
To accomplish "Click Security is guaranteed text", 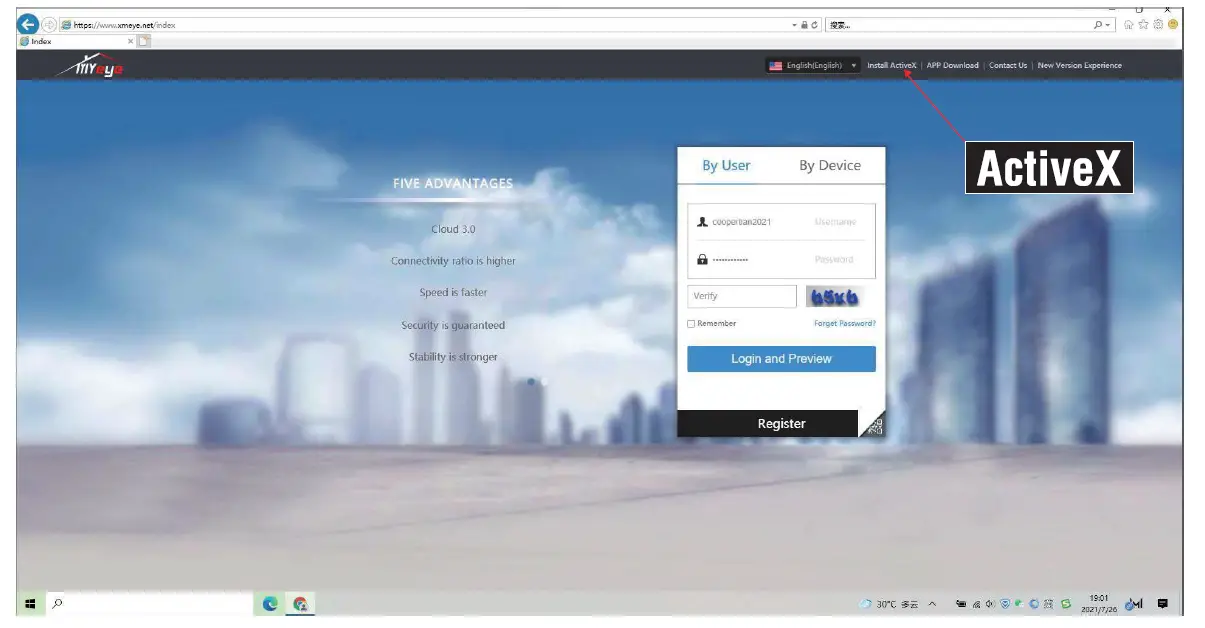I will tap(453, 325).
